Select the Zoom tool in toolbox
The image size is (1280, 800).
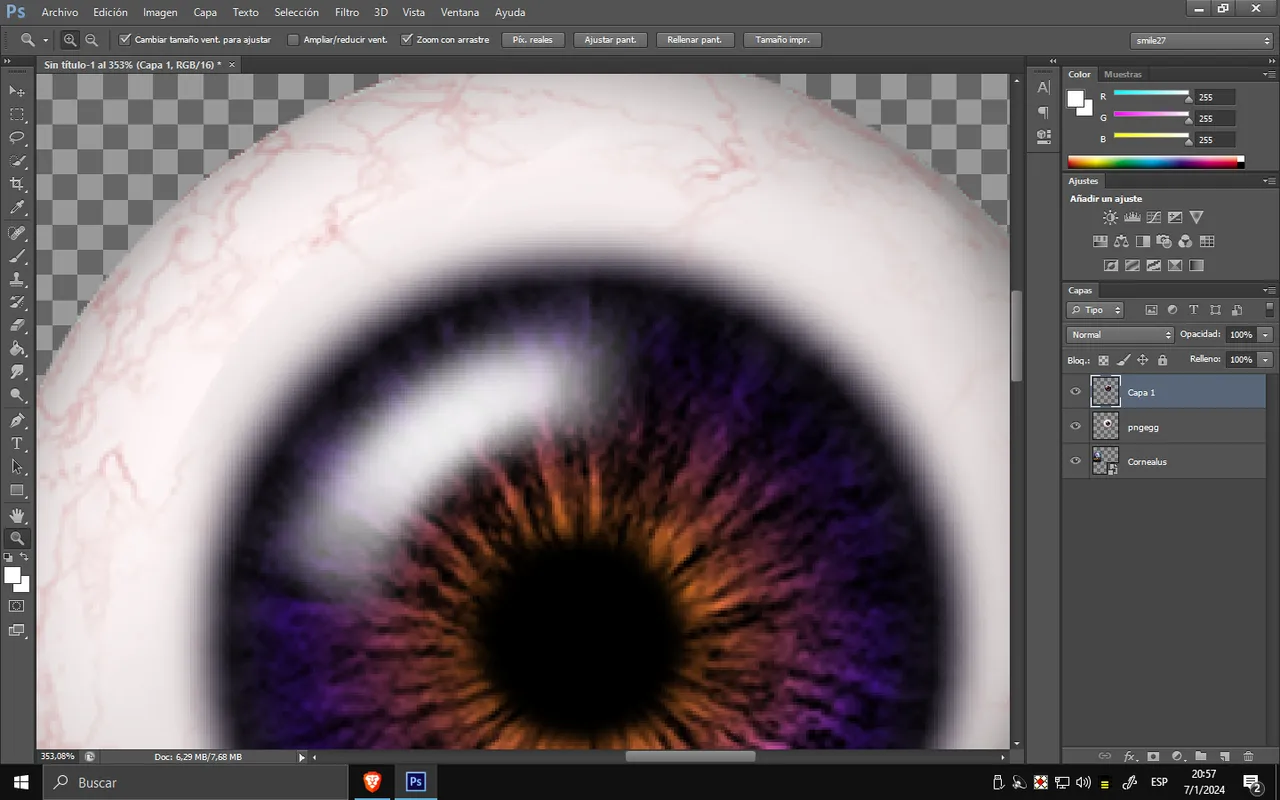point(17,538)
